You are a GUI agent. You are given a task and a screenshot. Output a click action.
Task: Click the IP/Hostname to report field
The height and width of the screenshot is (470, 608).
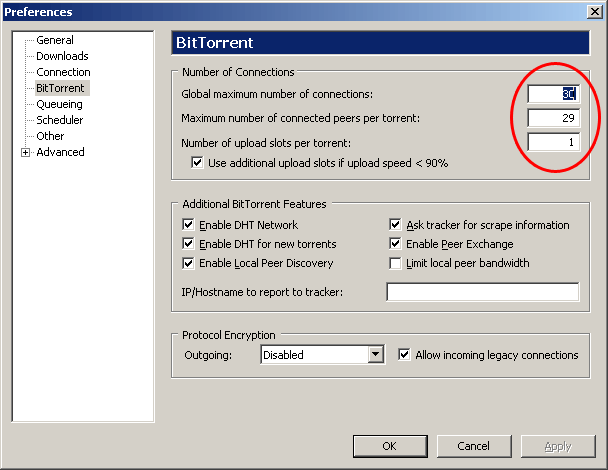(x=483, y=292)
